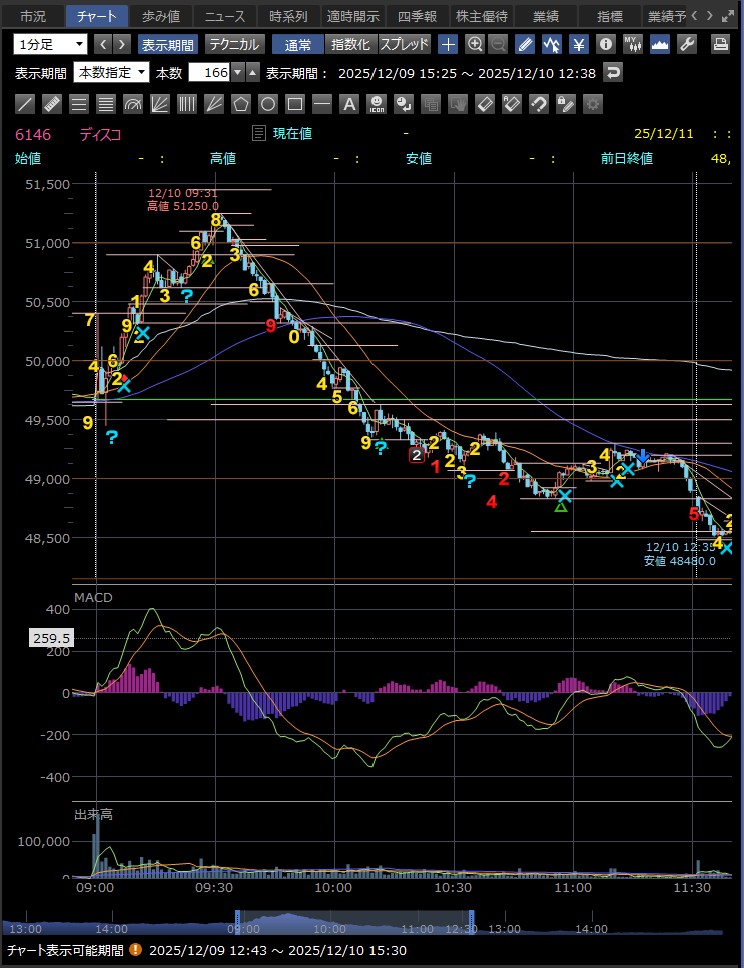Expand the bar count 166 dropdown arrow

pyautogui.click(x=237, y=72)
